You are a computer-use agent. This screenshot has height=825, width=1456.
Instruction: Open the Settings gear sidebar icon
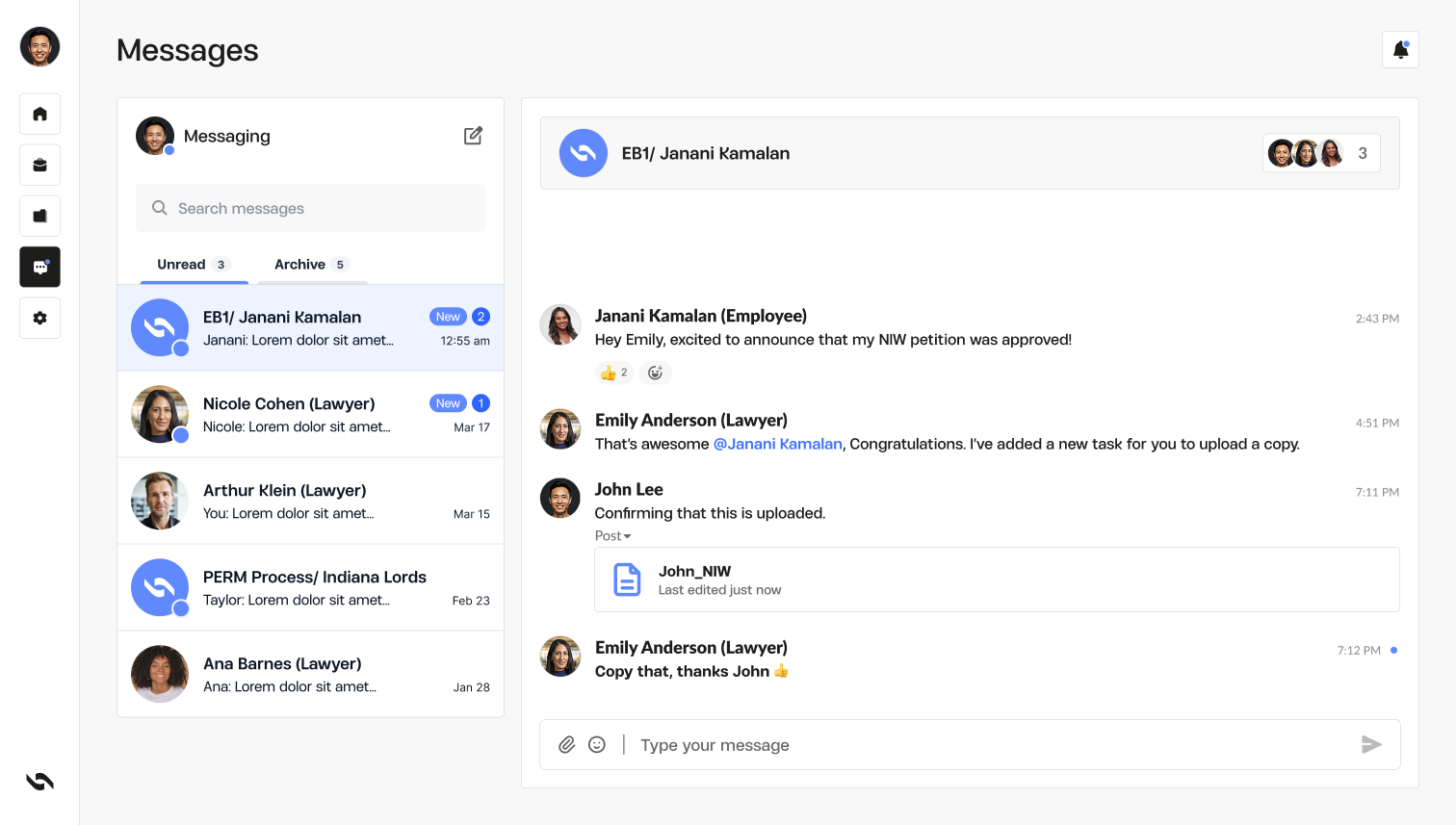coord(39,318)
